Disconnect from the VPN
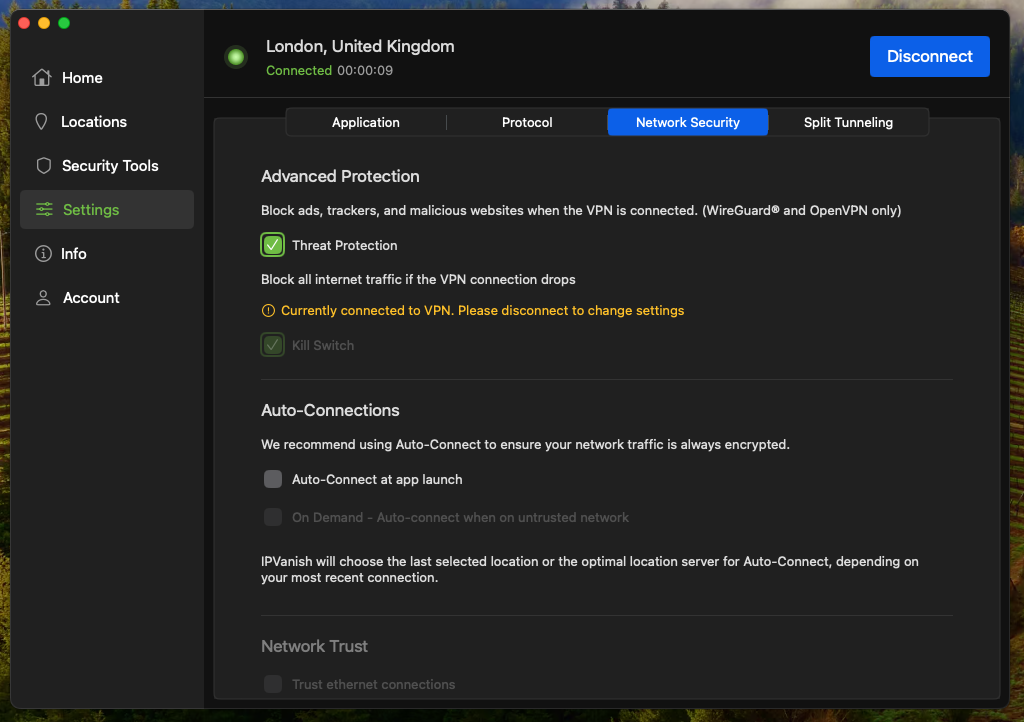1024x722 pixels. click(929, 56)
